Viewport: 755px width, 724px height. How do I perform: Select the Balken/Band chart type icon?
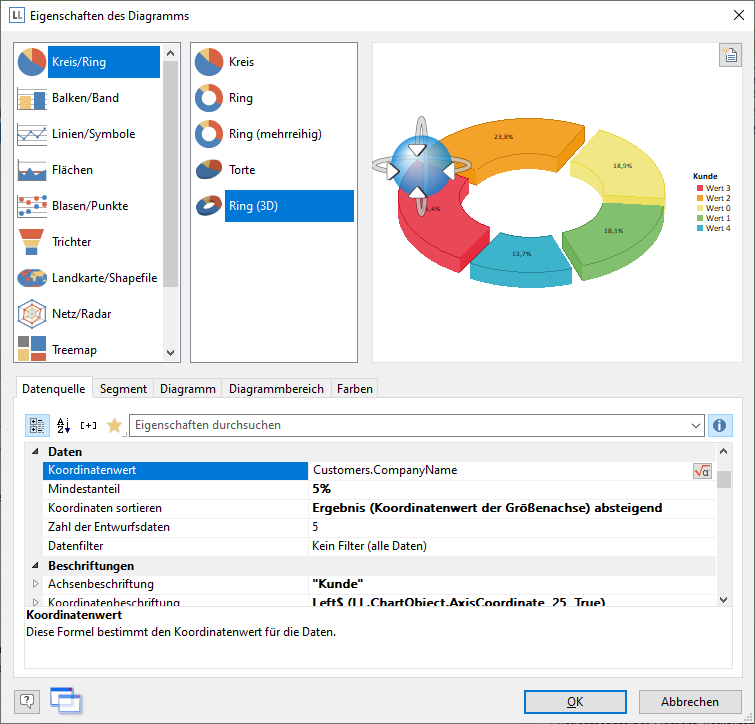coord(32,98)
